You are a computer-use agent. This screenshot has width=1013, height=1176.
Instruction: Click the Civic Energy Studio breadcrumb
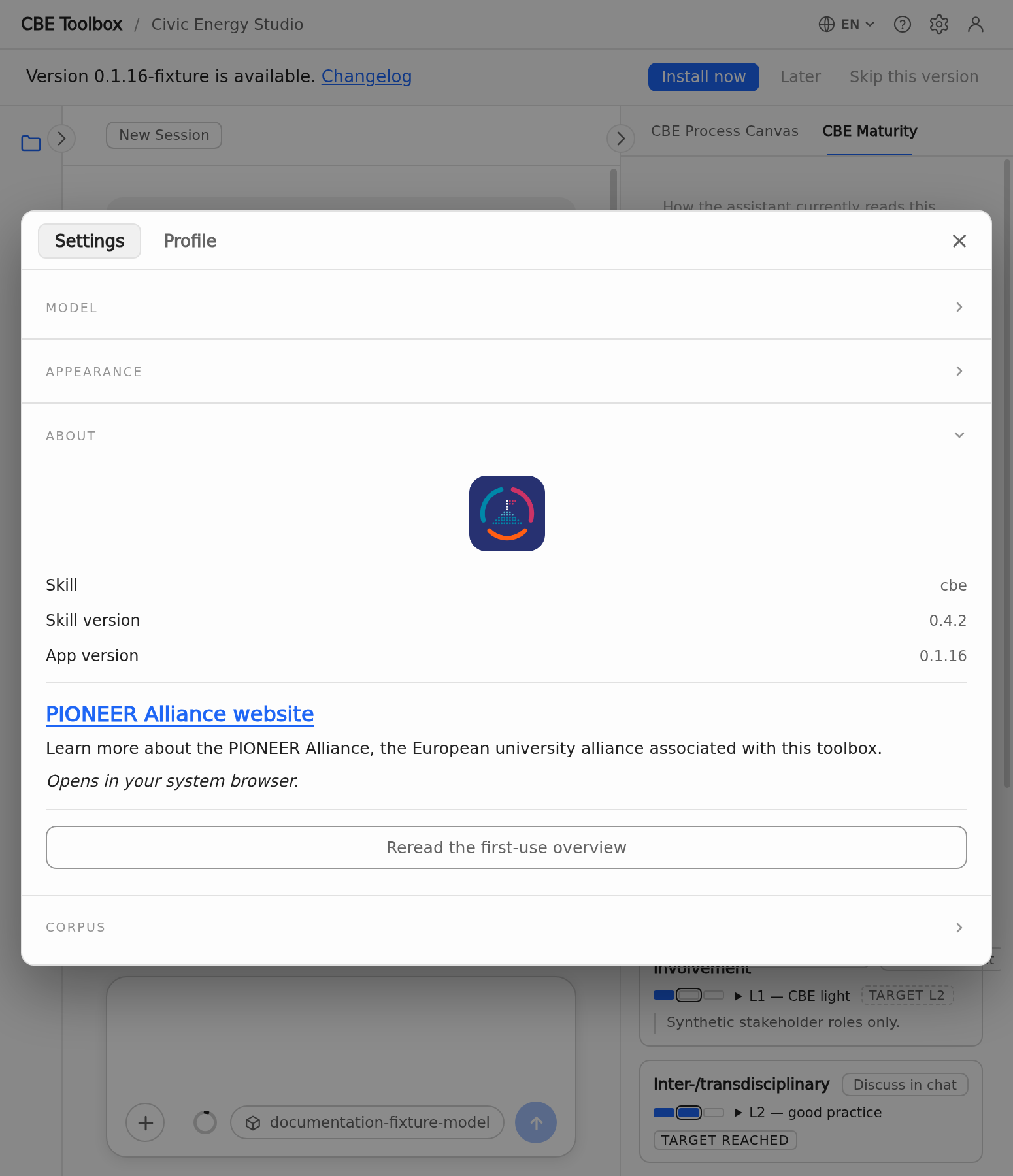pos(227,24)
